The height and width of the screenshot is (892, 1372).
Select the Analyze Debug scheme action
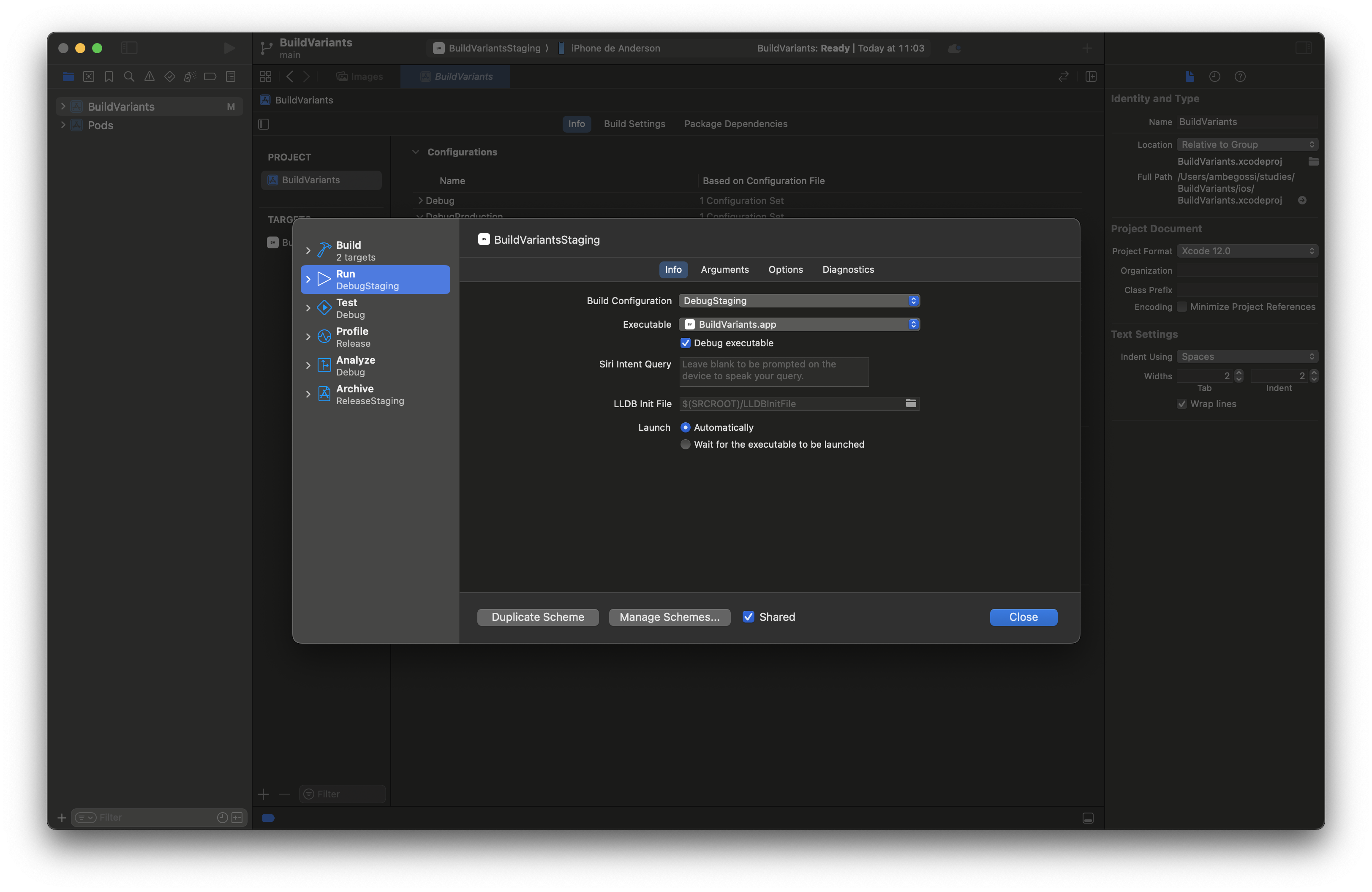click(375, 366)
